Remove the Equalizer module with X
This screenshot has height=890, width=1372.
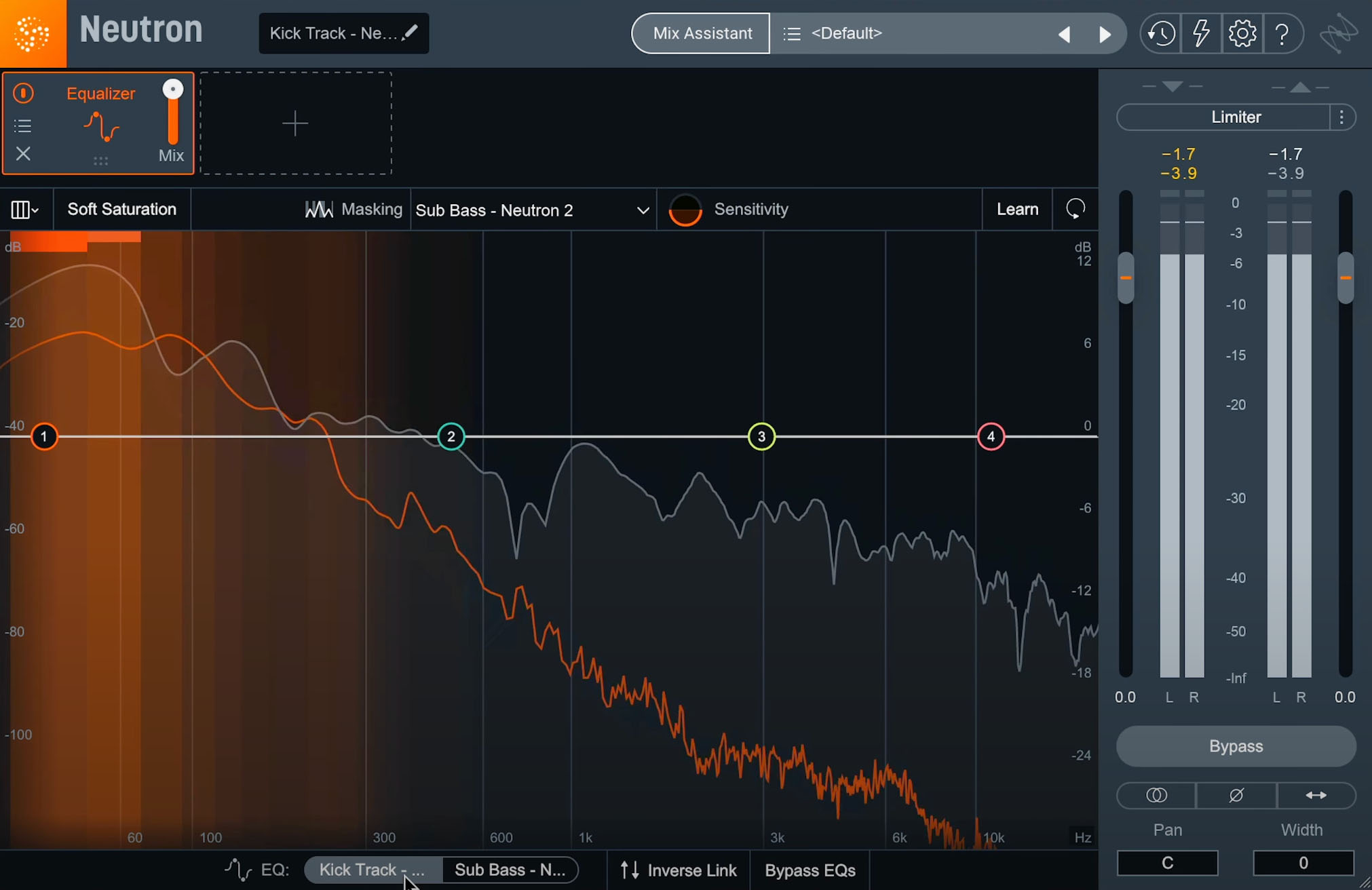23,154
